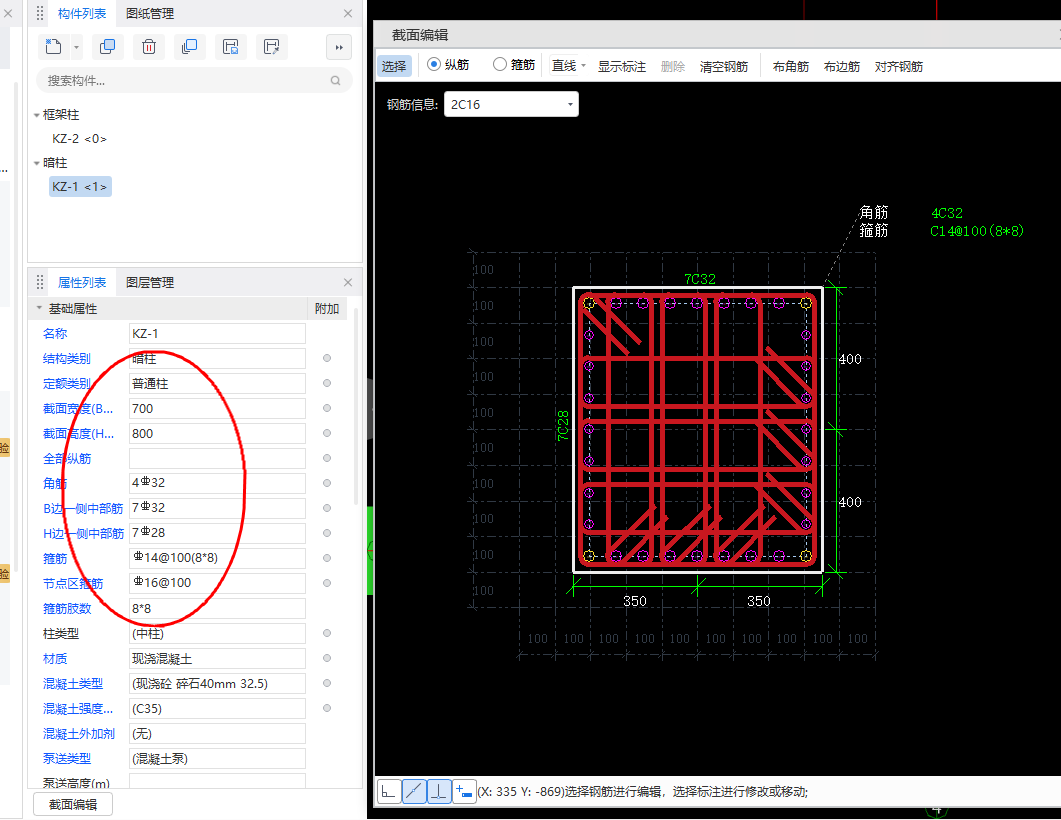Collapse the 基础属性 section
The width and height of the screenshot is (1061, 820).
click(39, 309)
